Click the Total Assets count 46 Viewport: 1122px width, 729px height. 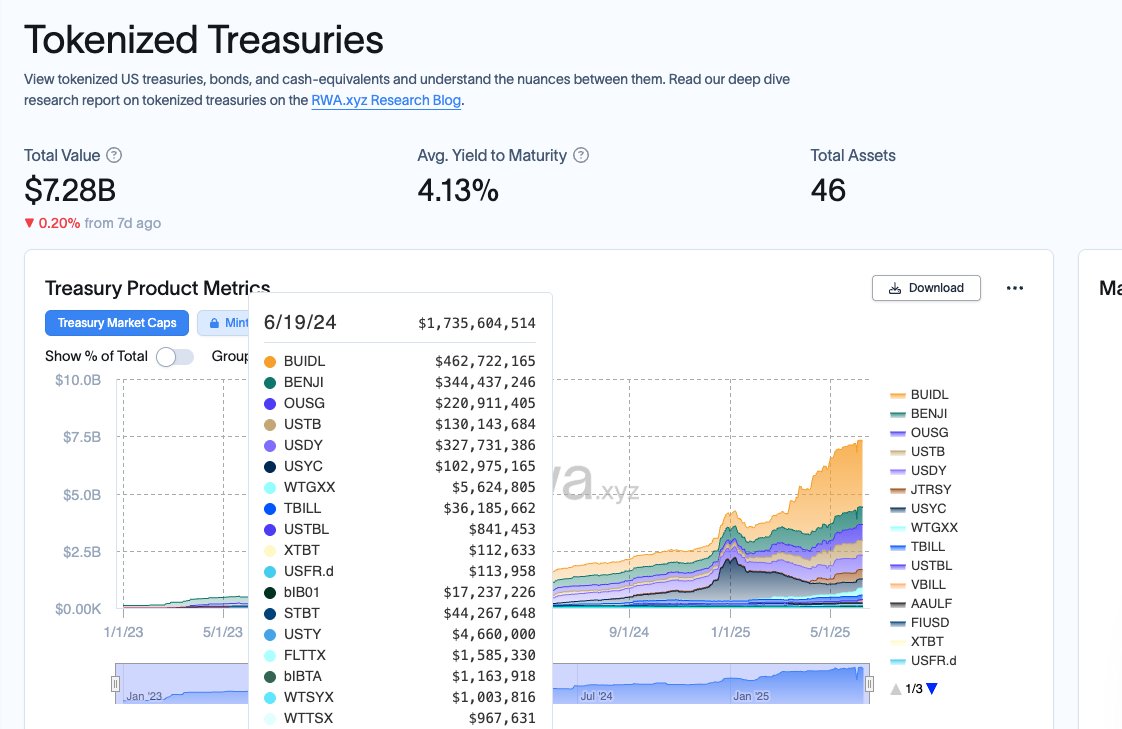click(828, 190)
